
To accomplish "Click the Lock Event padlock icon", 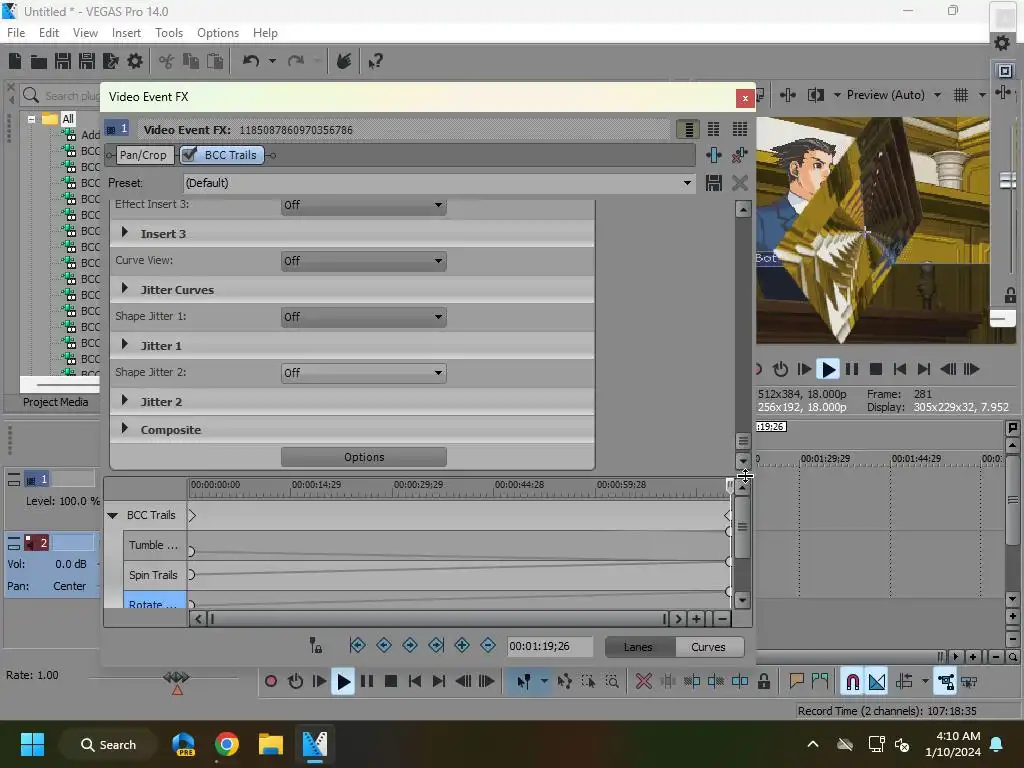I will pos(763,682).
